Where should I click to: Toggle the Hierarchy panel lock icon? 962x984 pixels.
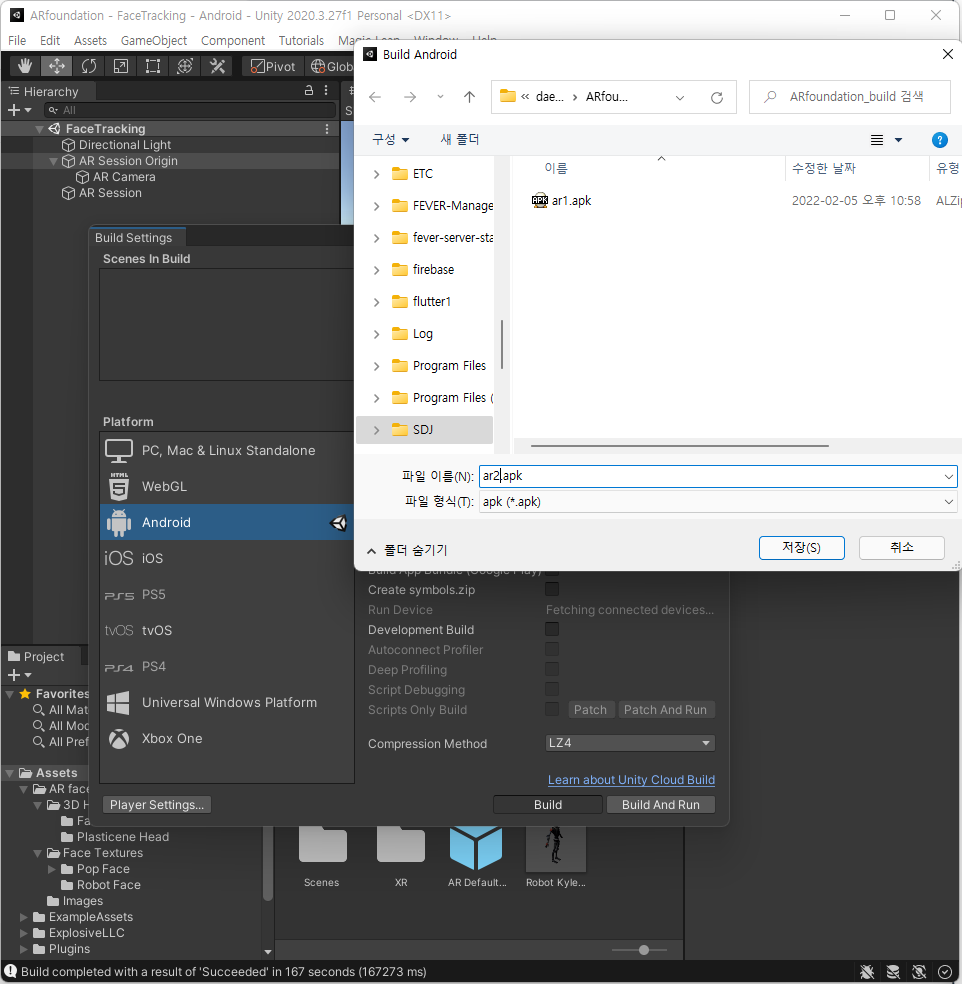point(309,90)
